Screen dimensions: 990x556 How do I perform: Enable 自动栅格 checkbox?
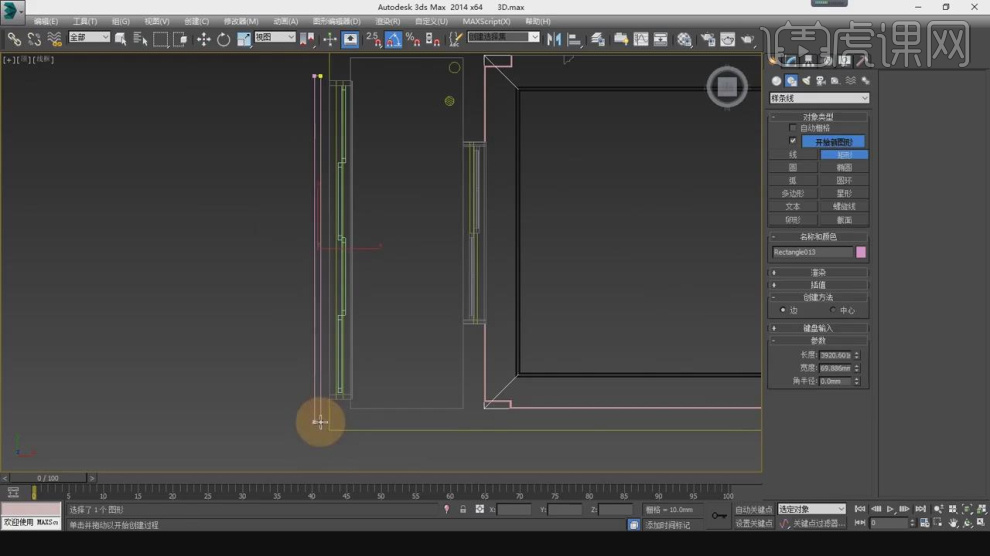click(x=793, y=128)
